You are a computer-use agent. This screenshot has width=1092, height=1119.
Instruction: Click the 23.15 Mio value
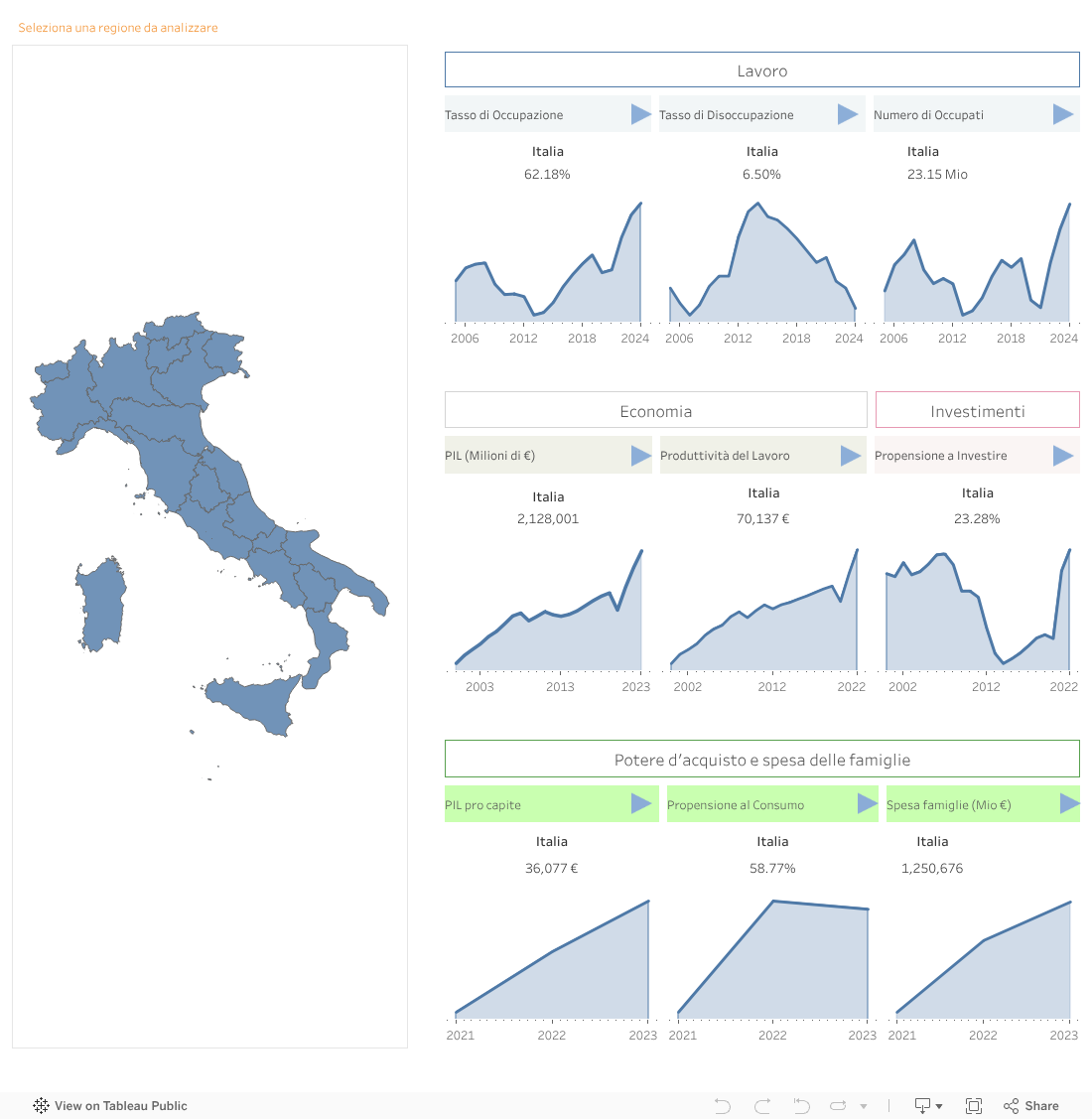click(x=937, y=174)
